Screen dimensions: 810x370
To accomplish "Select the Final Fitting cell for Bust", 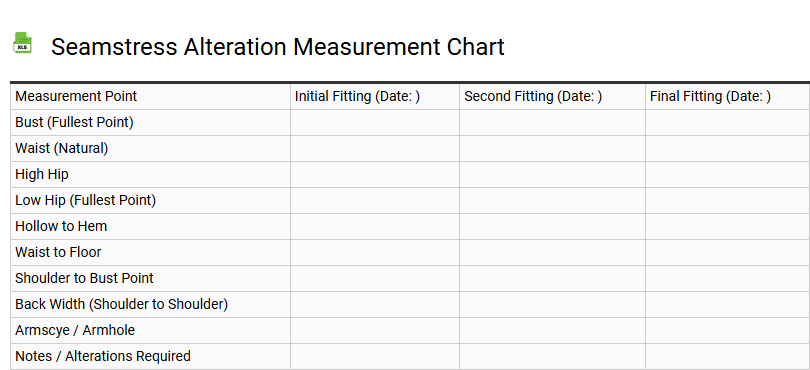I will [727, 122].
